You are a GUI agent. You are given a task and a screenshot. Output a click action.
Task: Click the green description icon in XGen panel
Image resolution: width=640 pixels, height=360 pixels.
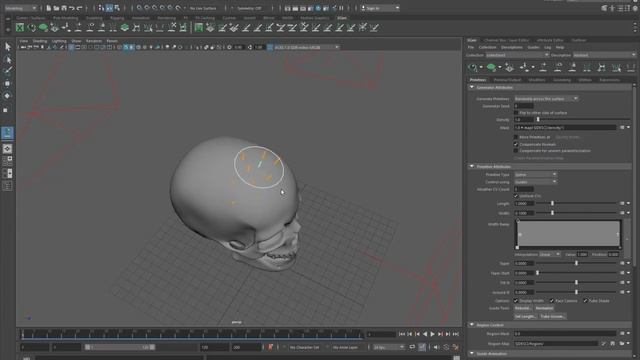point(491,67)
